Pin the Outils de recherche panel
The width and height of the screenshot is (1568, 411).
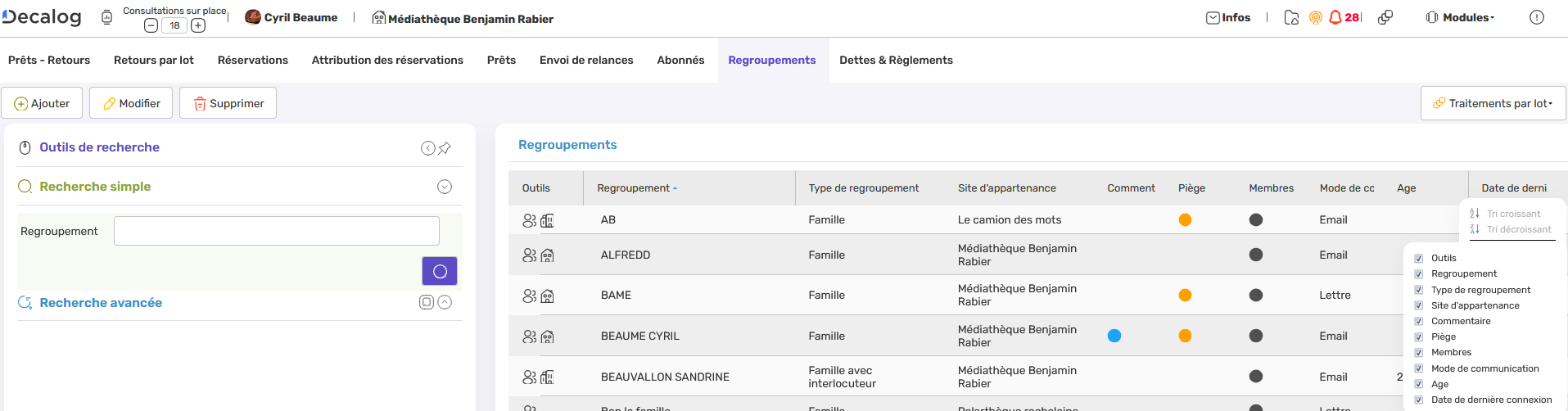point(445,148)
